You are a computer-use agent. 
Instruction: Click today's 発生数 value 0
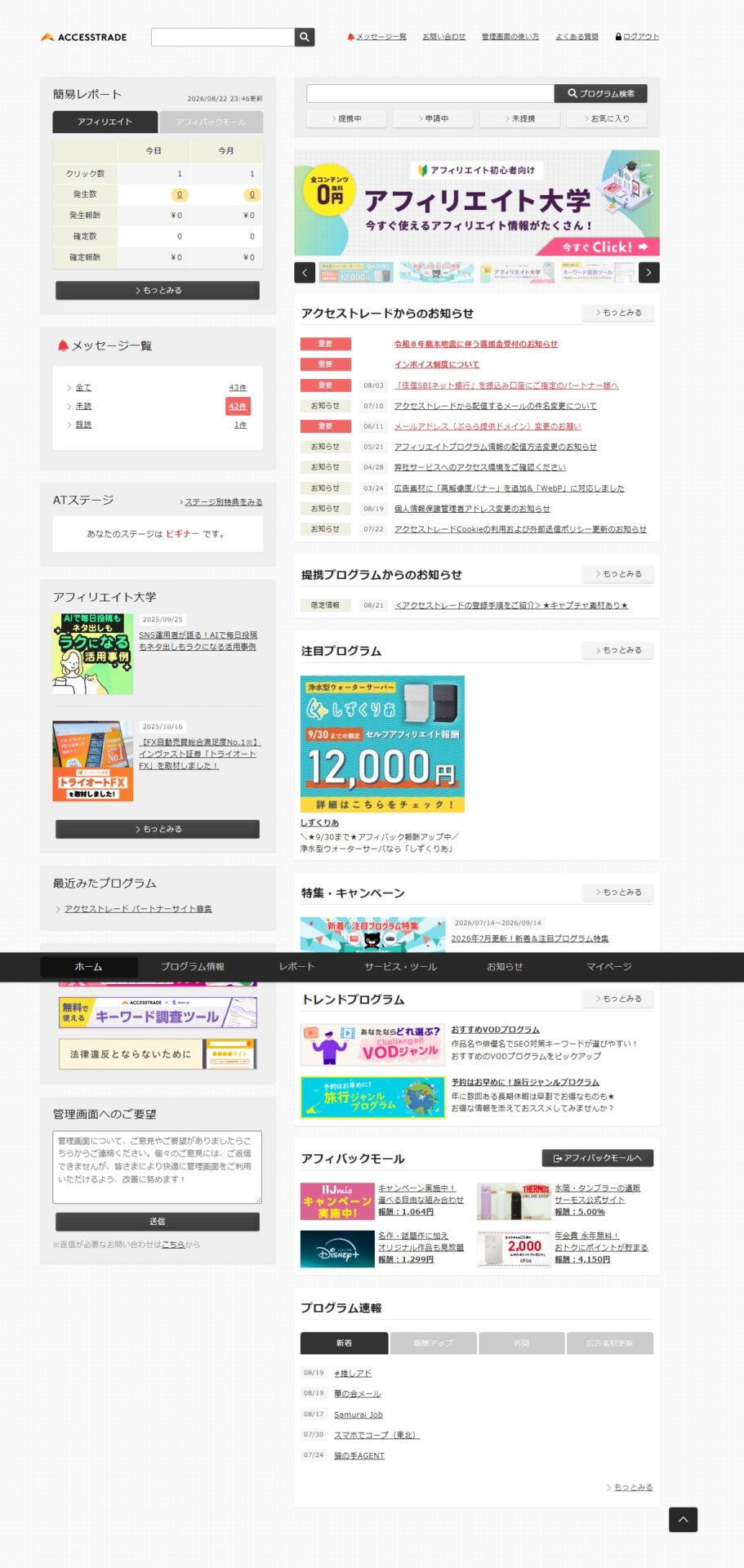click(x=180, y=194)
